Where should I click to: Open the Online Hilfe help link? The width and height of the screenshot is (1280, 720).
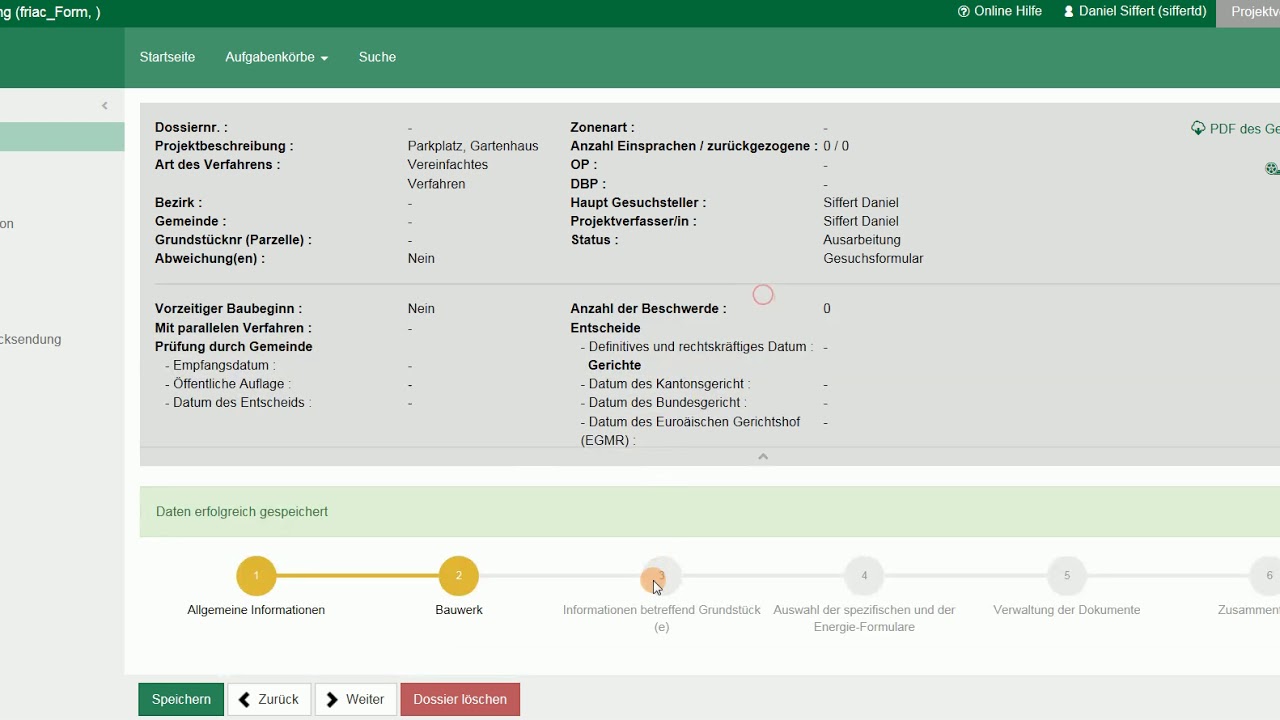coord(999,11)
